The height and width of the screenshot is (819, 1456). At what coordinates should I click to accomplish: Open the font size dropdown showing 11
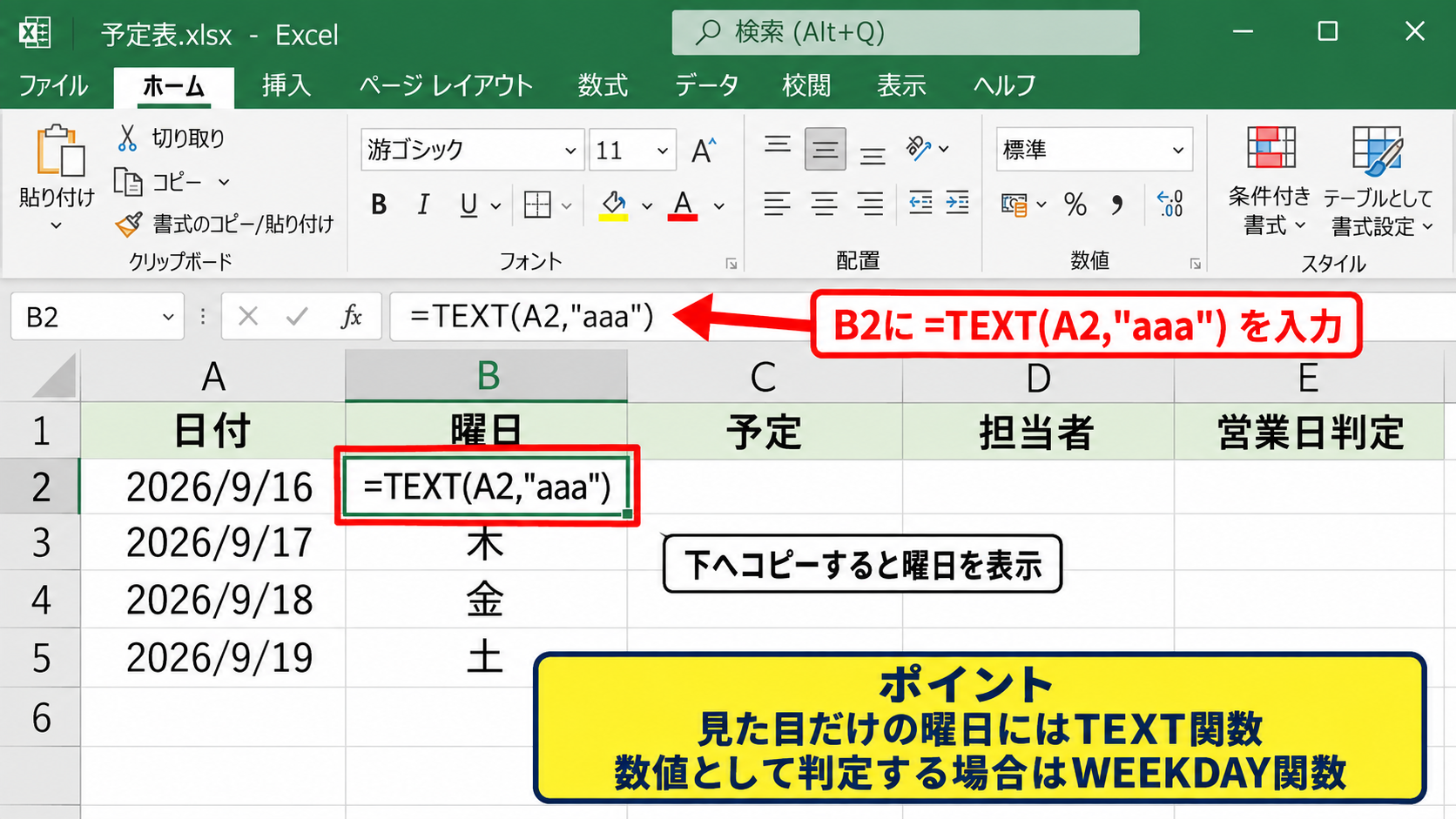(x=663, y=151)
